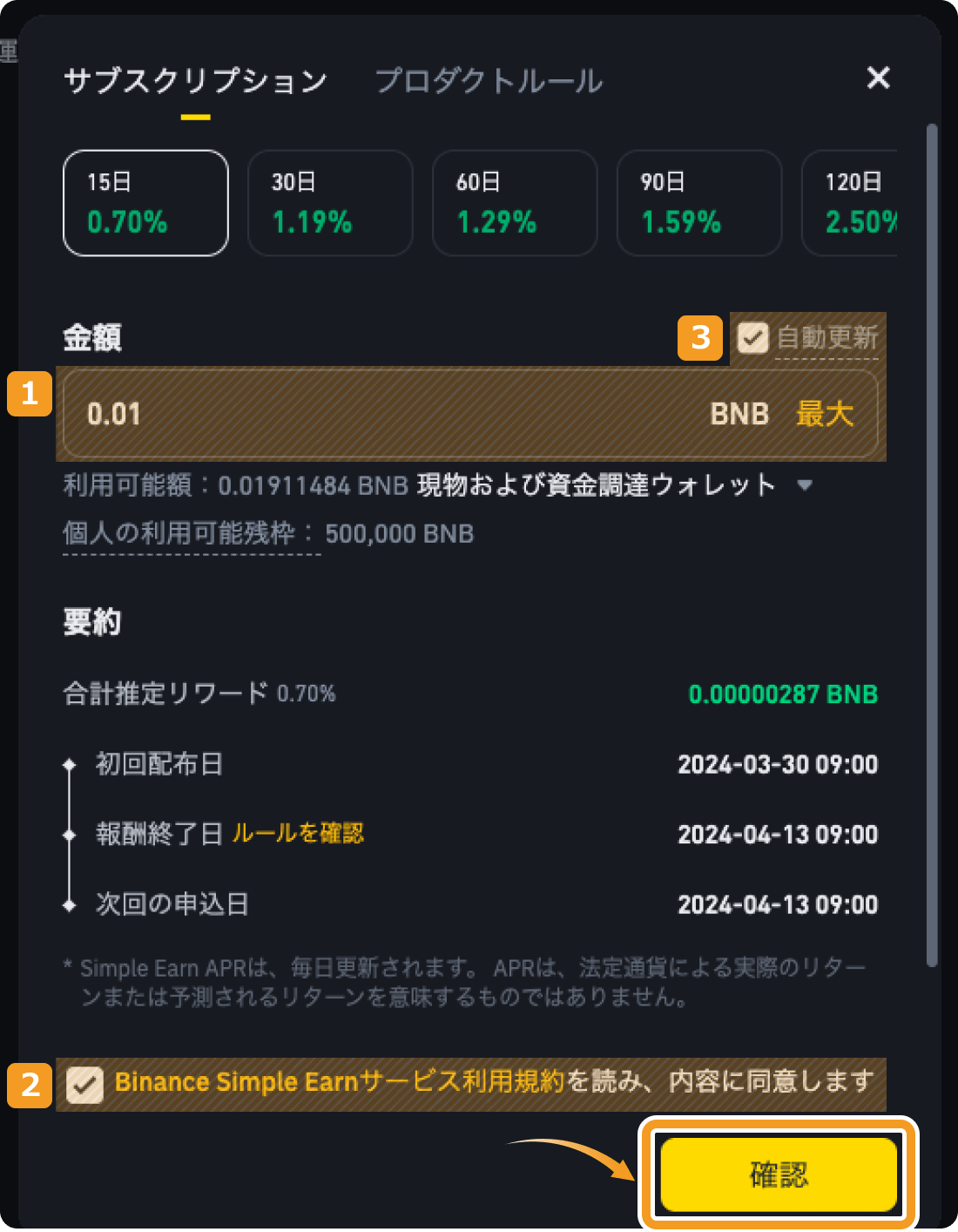View rules via ルールを確認 link
958x1232 pixels.
[297, 834]
